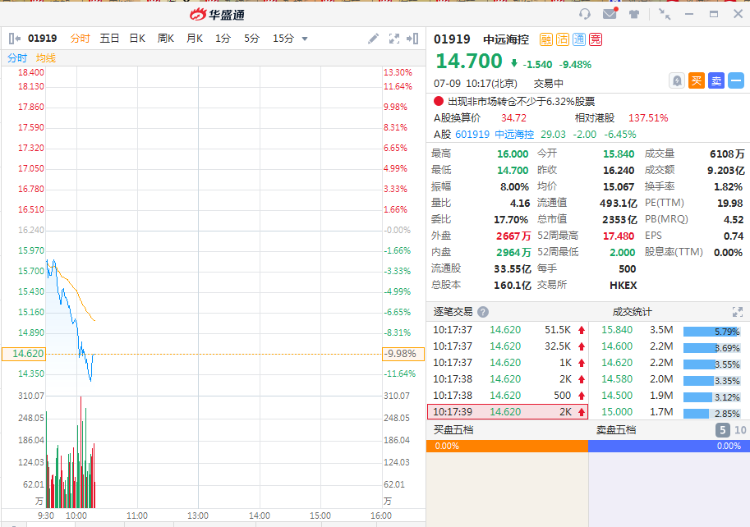
Task: Click the 买盘五档 bid header
Action: 453,430
